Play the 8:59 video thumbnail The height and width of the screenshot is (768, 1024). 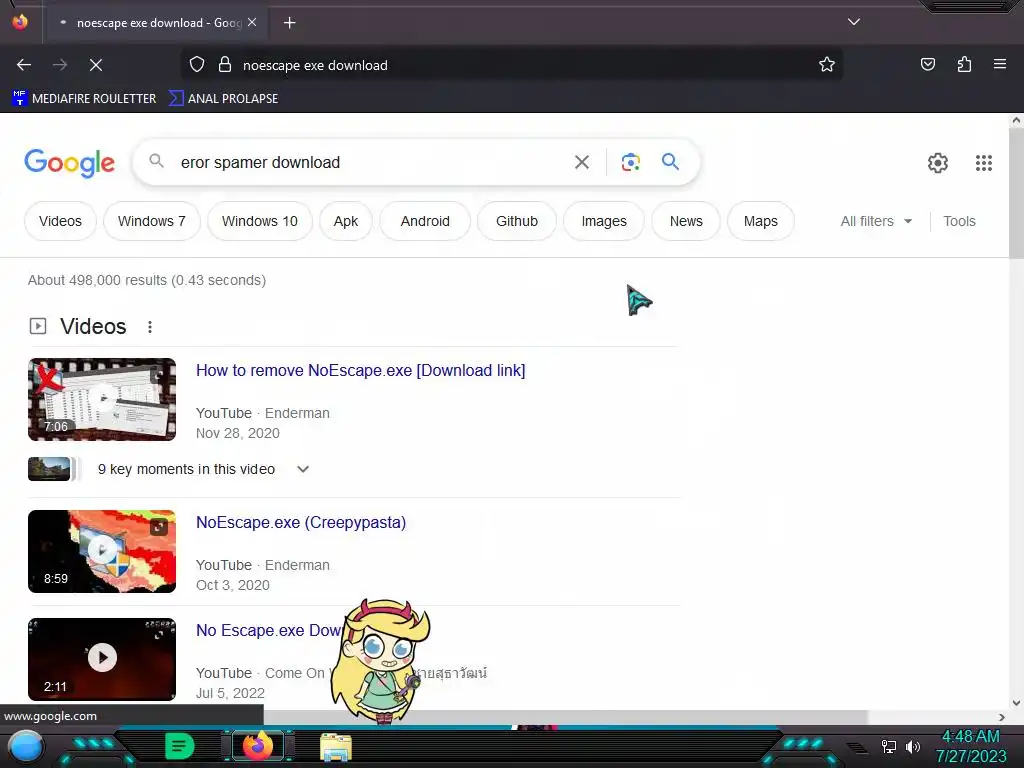coord(102,551)
